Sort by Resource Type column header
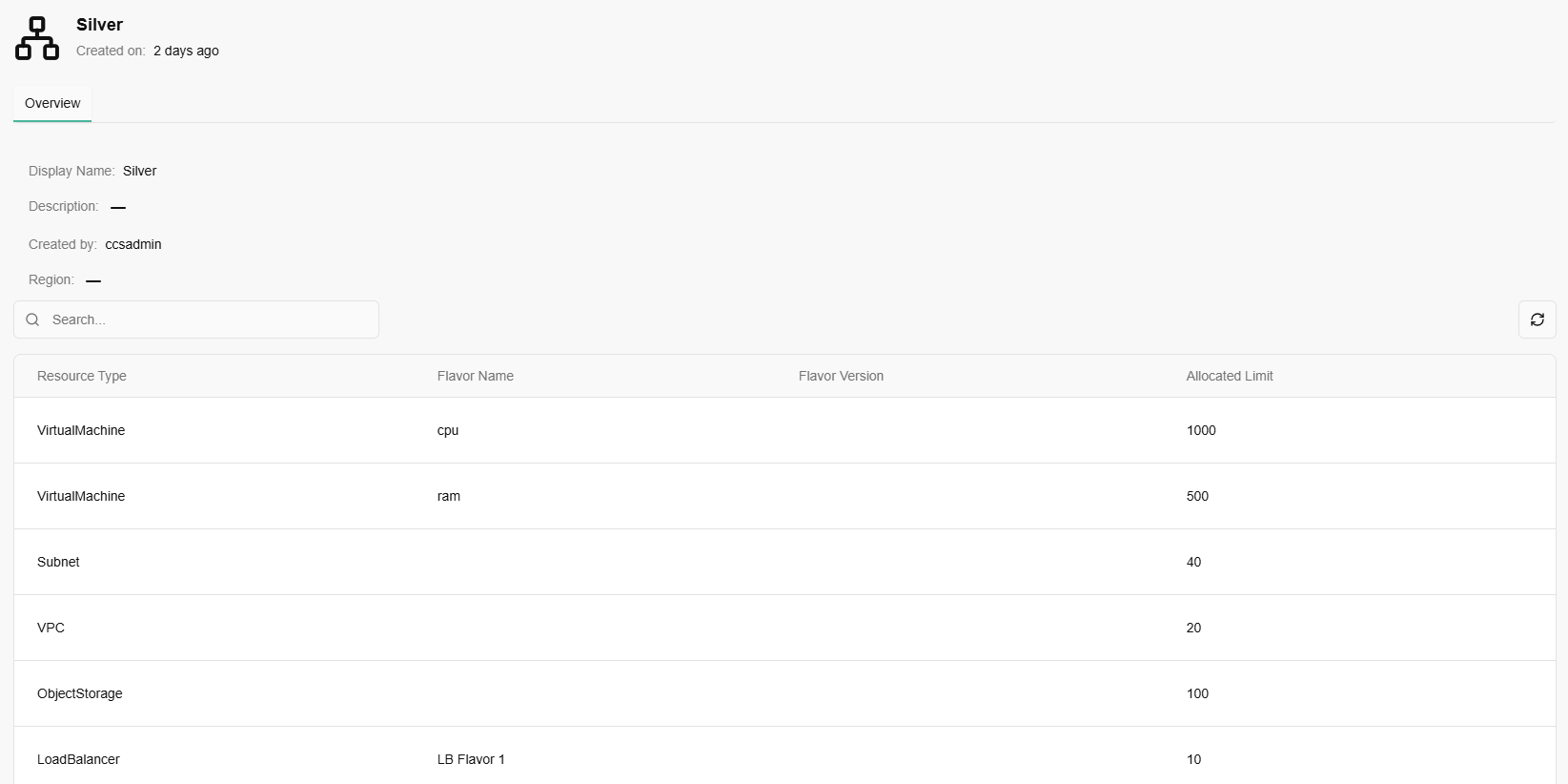Screen dimensions: 1568x784 82,376
